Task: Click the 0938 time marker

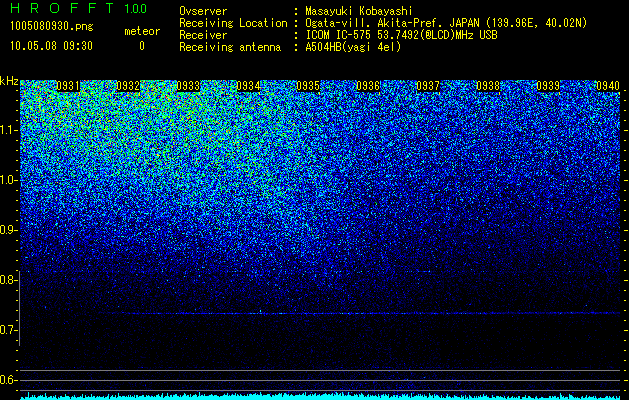Action: (488, 86)
